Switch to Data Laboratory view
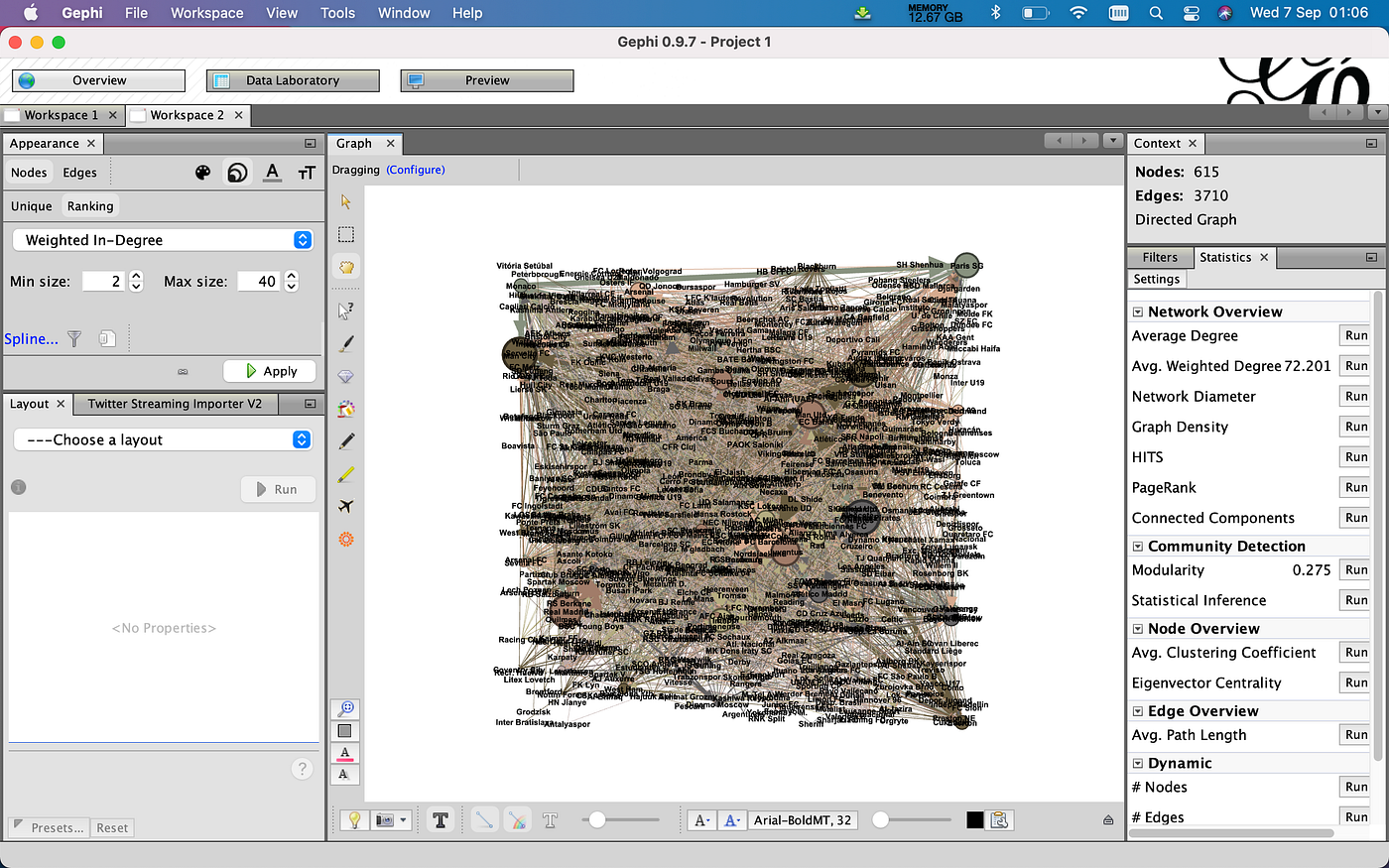Image resolution: width=1389 pixels, height=868 pixels. pos(293,80)
